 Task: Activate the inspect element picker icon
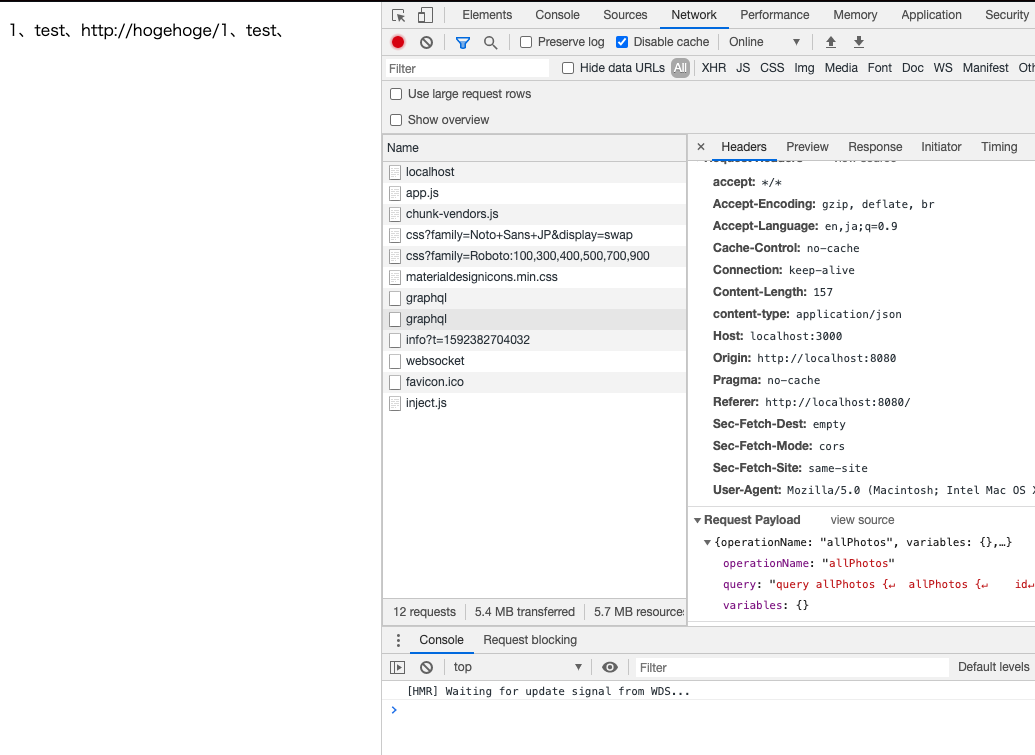399,15
